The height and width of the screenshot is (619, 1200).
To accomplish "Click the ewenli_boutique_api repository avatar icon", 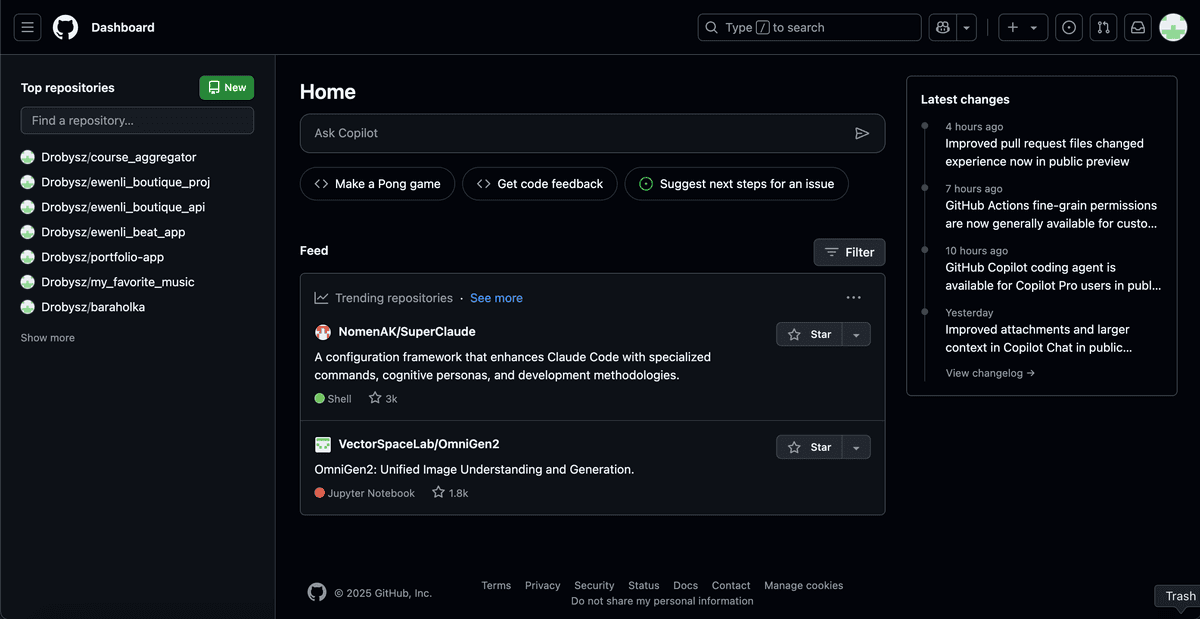I will coord(28,207).
